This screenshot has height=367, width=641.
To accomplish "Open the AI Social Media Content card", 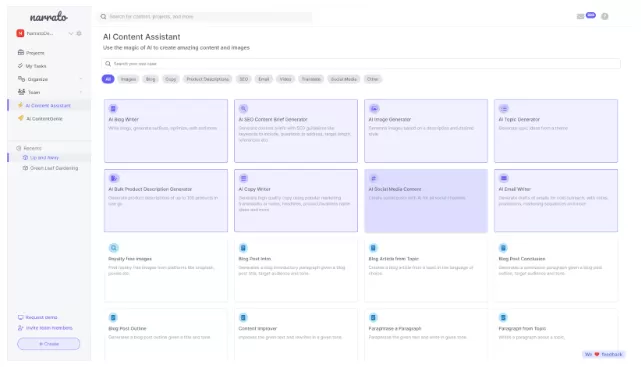I will point(426,201).
